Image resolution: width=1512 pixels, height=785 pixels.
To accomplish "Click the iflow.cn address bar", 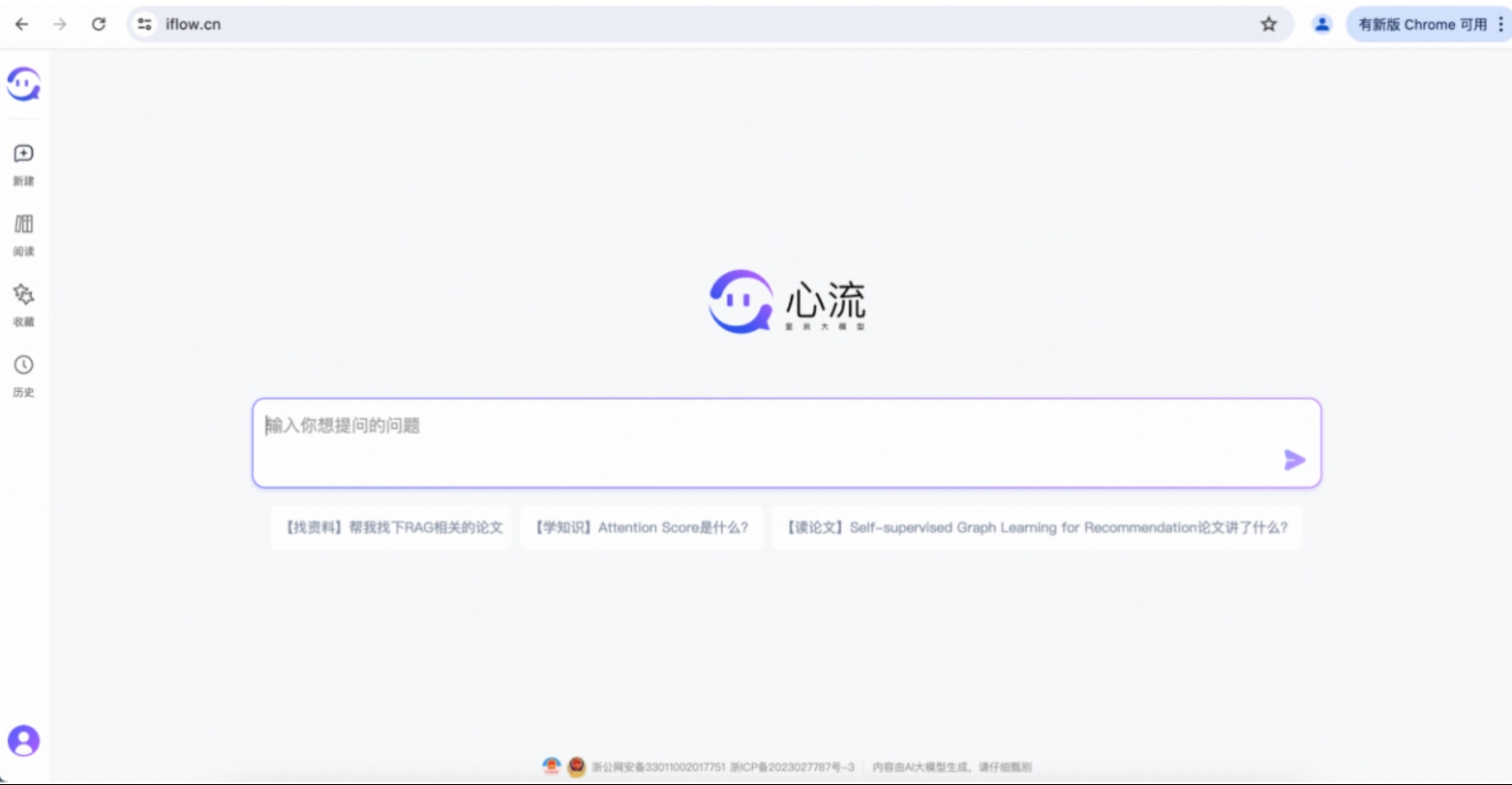I will [710, 24].
